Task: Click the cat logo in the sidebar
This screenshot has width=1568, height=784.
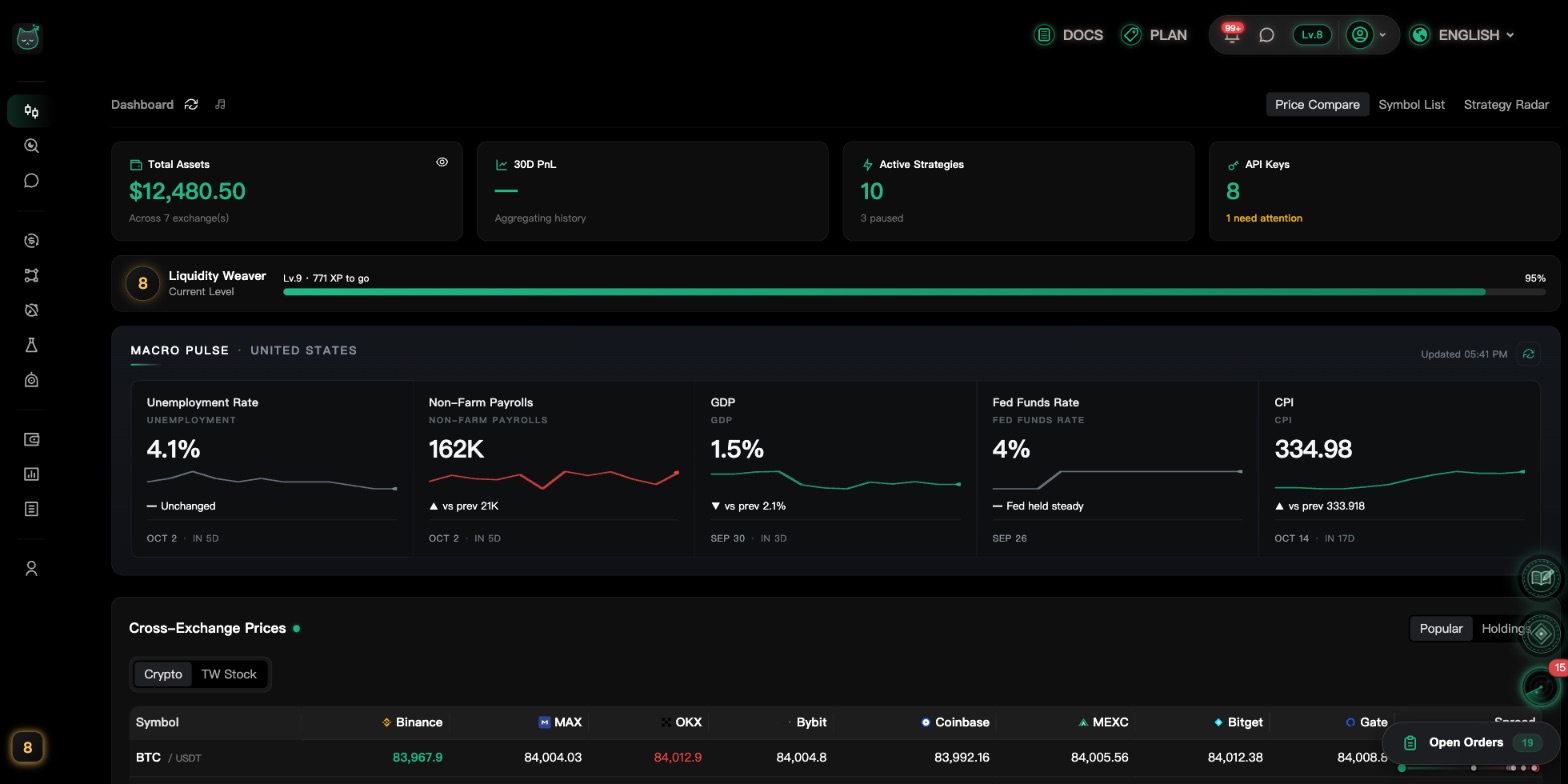Action: tap(28, 38)
